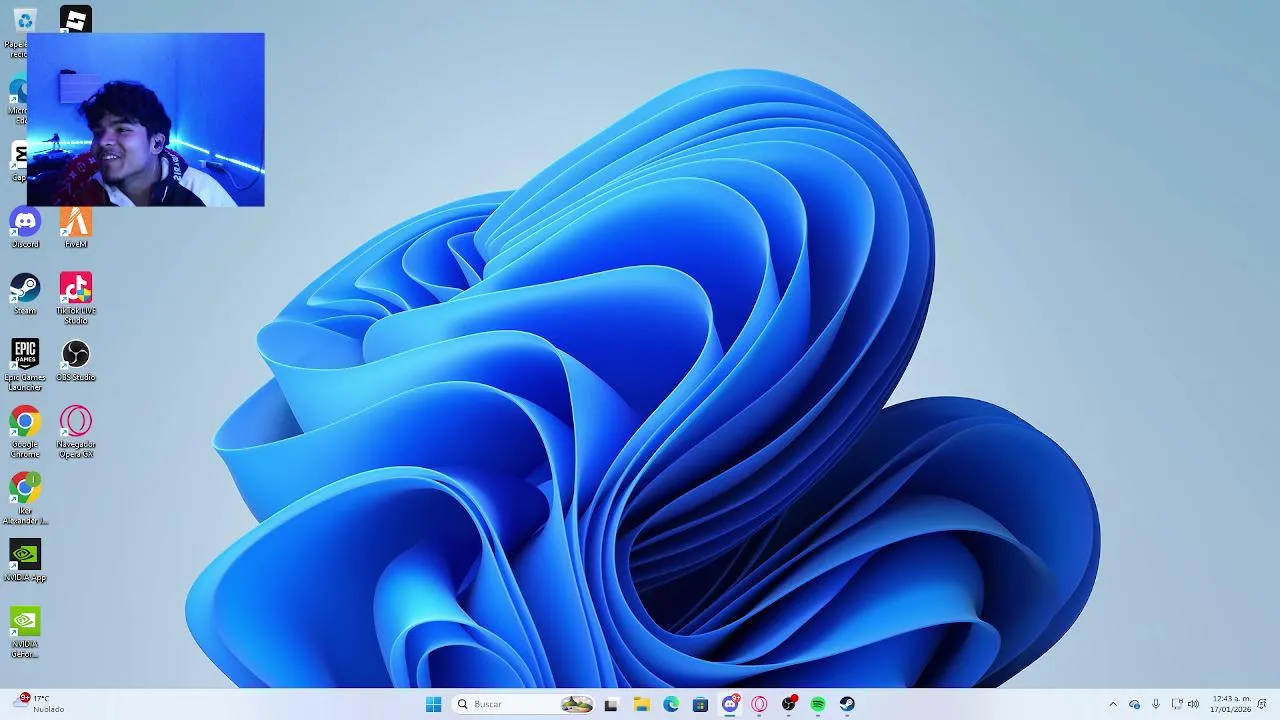The image size is (1280, 720).
Task: Open the clock and calendar flyout
Action: click(1231, 705)
